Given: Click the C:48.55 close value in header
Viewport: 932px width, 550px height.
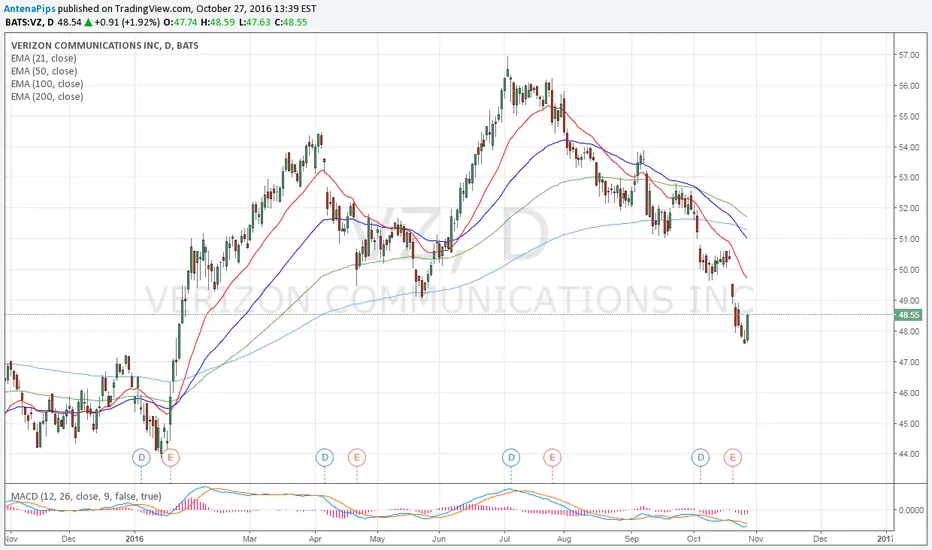Looking at the screenshot, I should coord(291,23).
